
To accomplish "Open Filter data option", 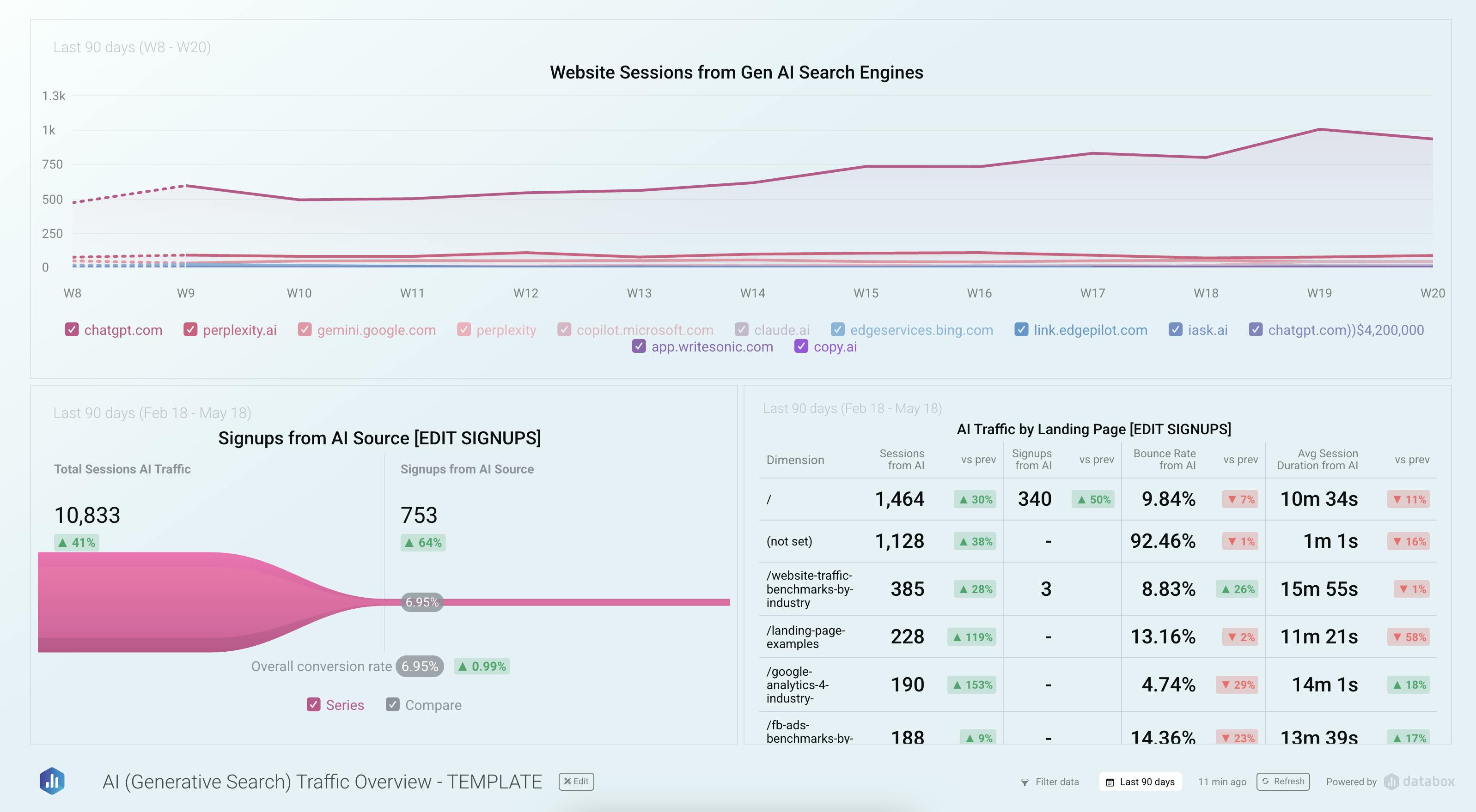I will (1050, 782).
